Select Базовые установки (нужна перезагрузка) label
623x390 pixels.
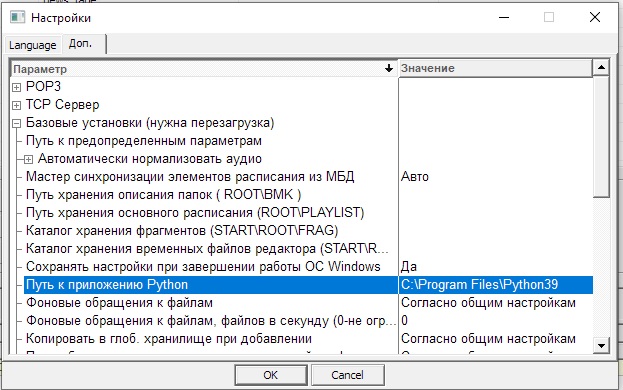(150, 123)
